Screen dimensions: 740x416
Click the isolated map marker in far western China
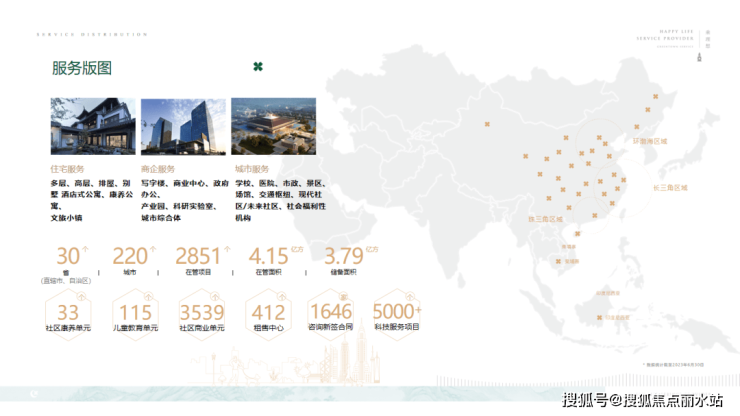click(487, 124)
